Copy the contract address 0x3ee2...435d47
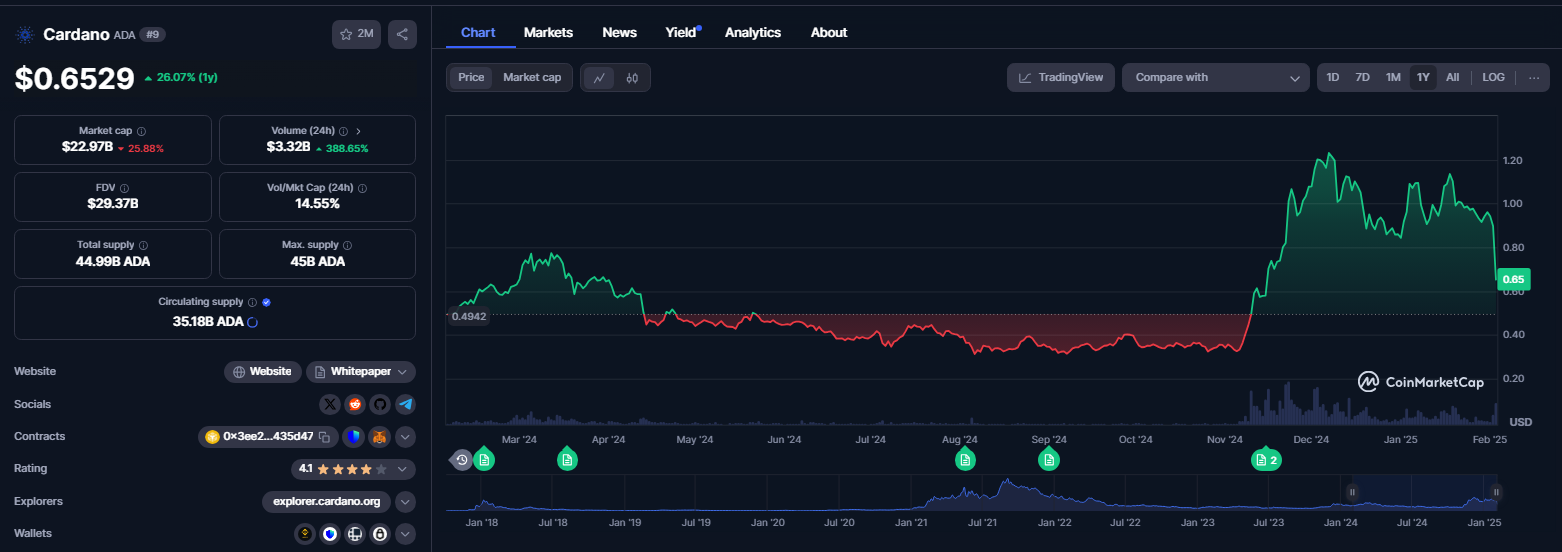The image size is (1562, 552). point(324,437)
